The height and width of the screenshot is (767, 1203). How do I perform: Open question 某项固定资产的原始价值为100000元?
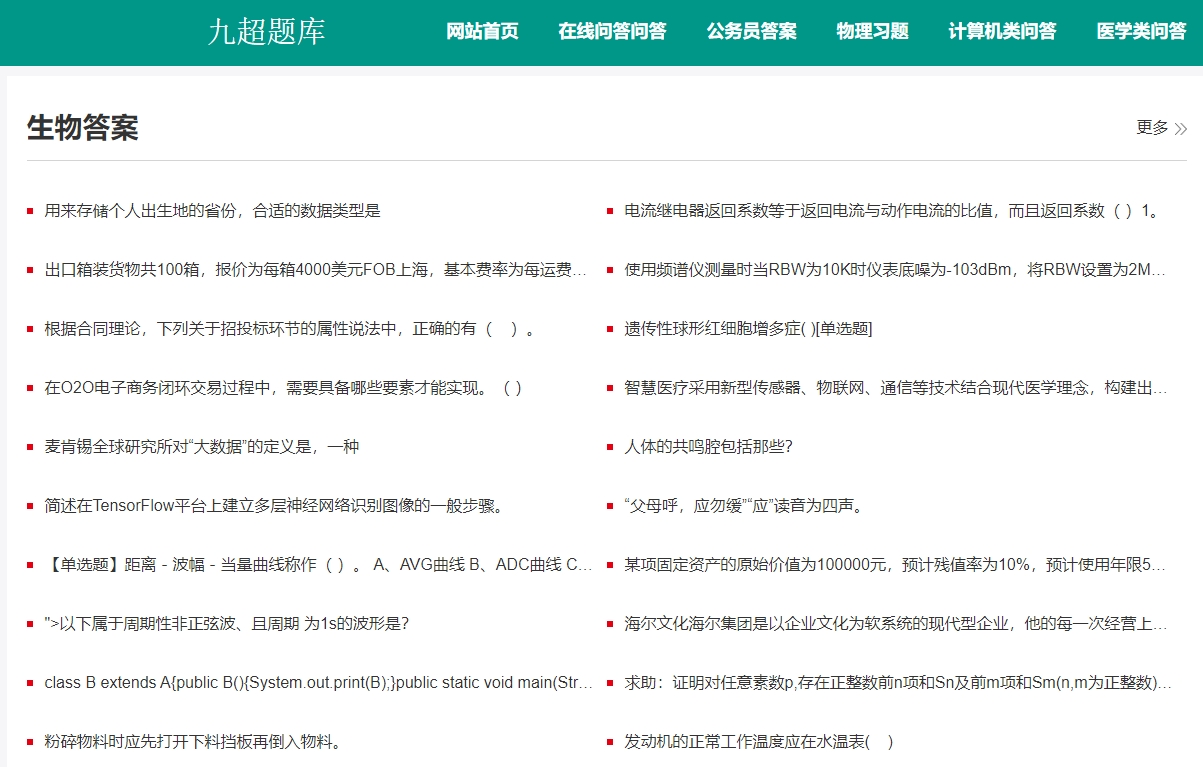click(x=896, y=565)
